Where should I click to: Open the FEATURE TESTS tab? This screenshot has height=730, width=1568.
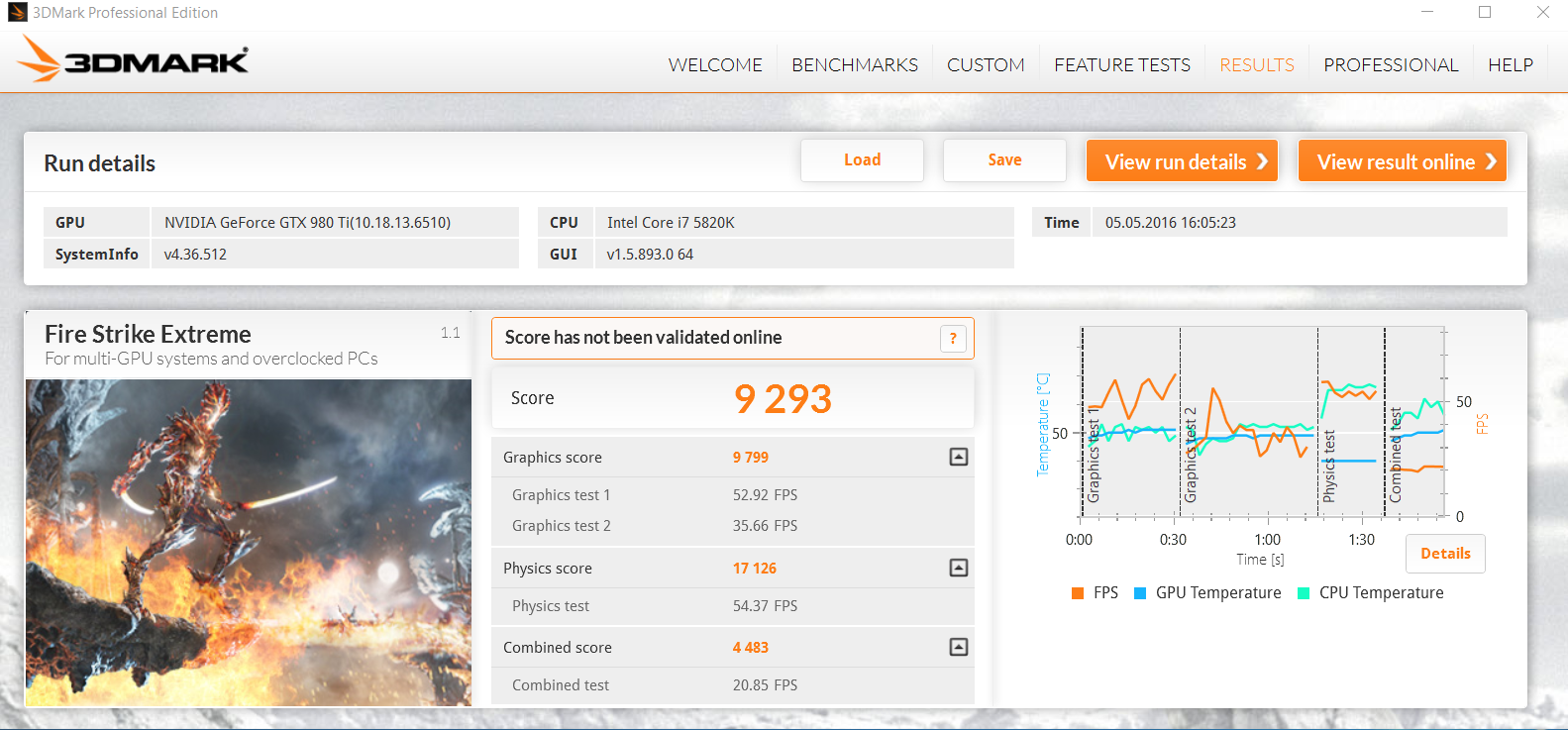tap(1122, 64)
